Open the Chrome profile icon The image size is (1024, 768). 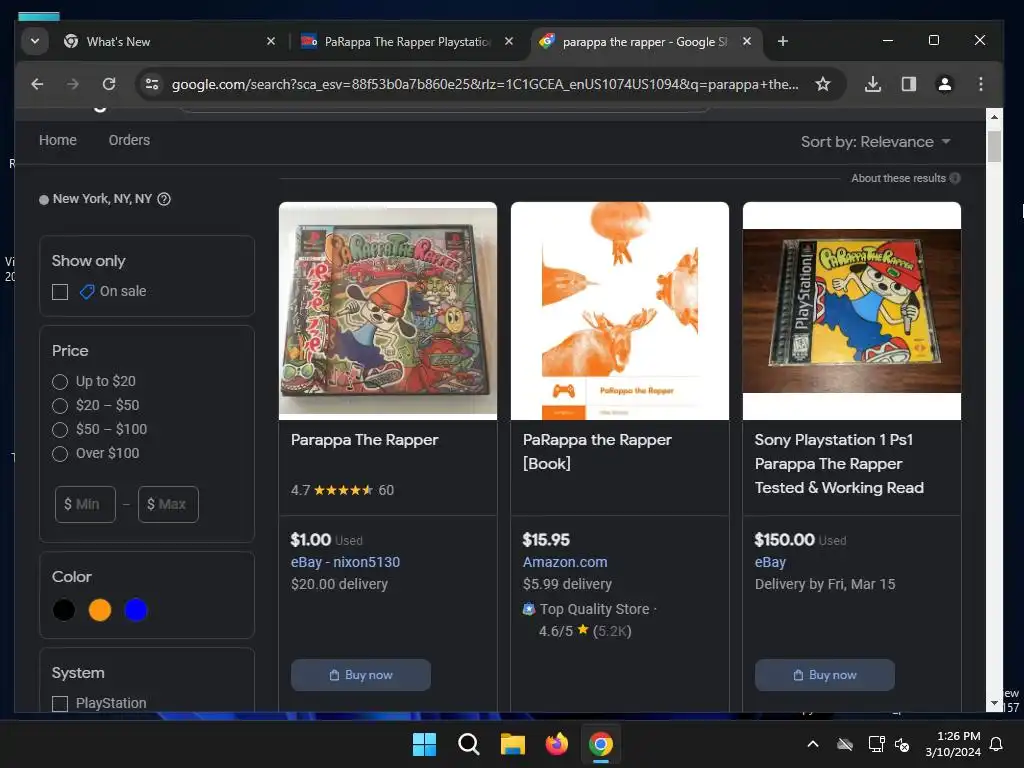(x=944, y=84)
